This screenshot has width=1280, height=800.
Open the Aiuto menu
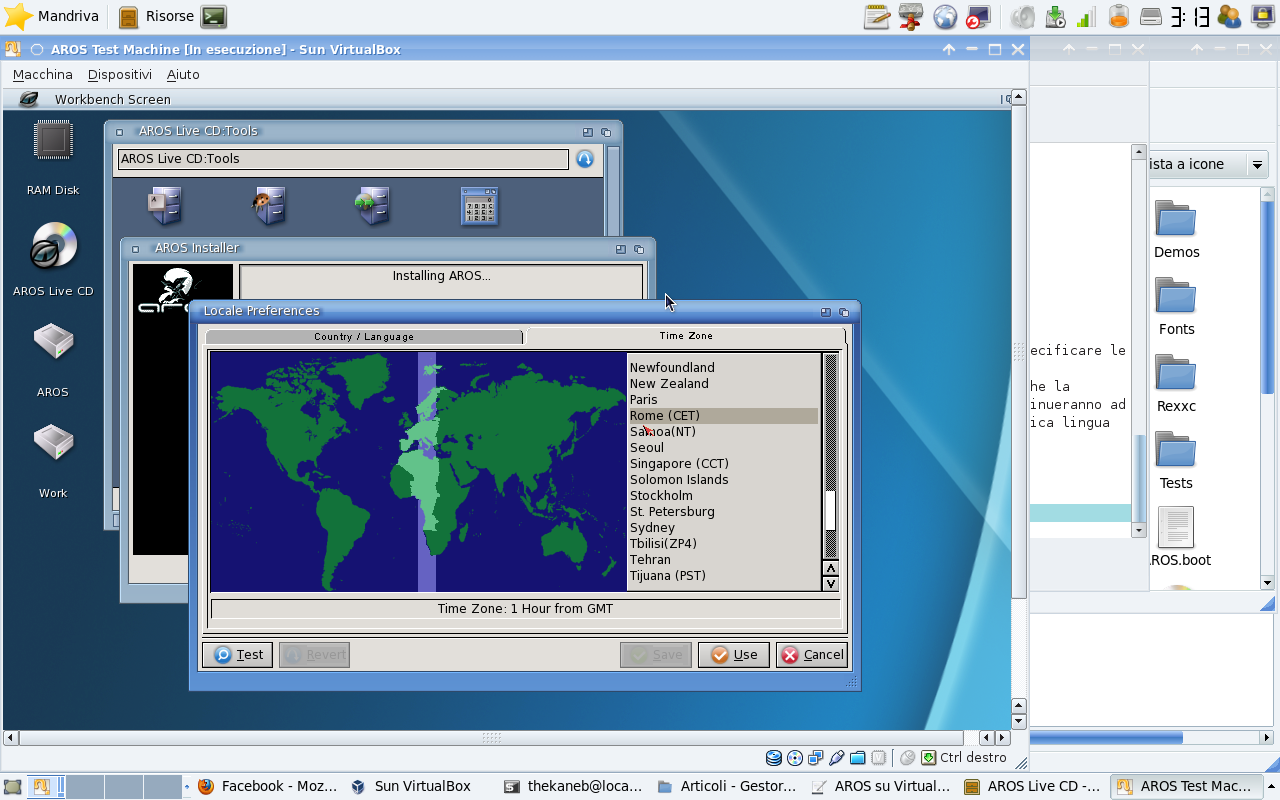(183, 75)
